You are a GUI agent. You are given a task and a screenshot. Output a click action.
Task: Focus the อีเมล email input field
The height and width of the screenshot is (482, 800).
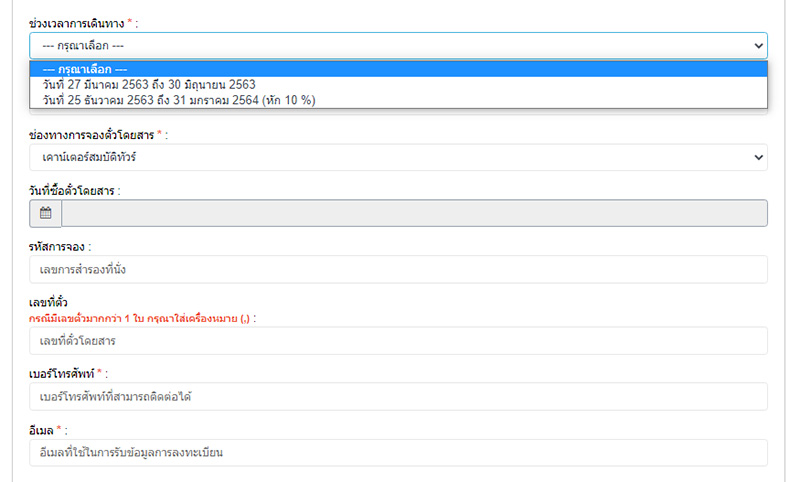click(x=398, y=452)
